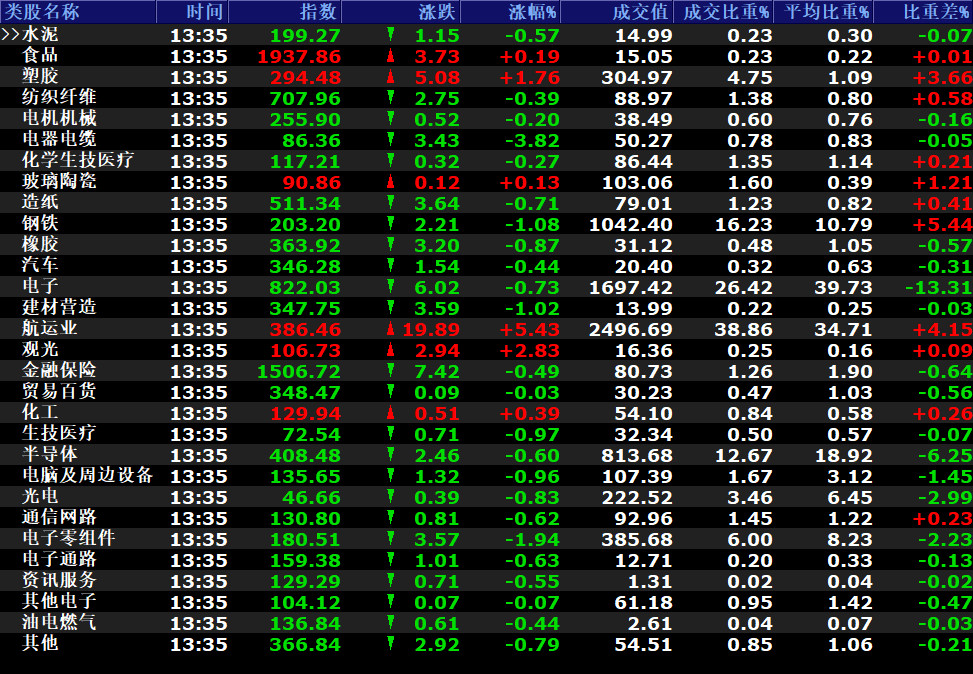Screen dimensions: 973x674
Task: Click the change percent +2.83
Action: (529, 351)
